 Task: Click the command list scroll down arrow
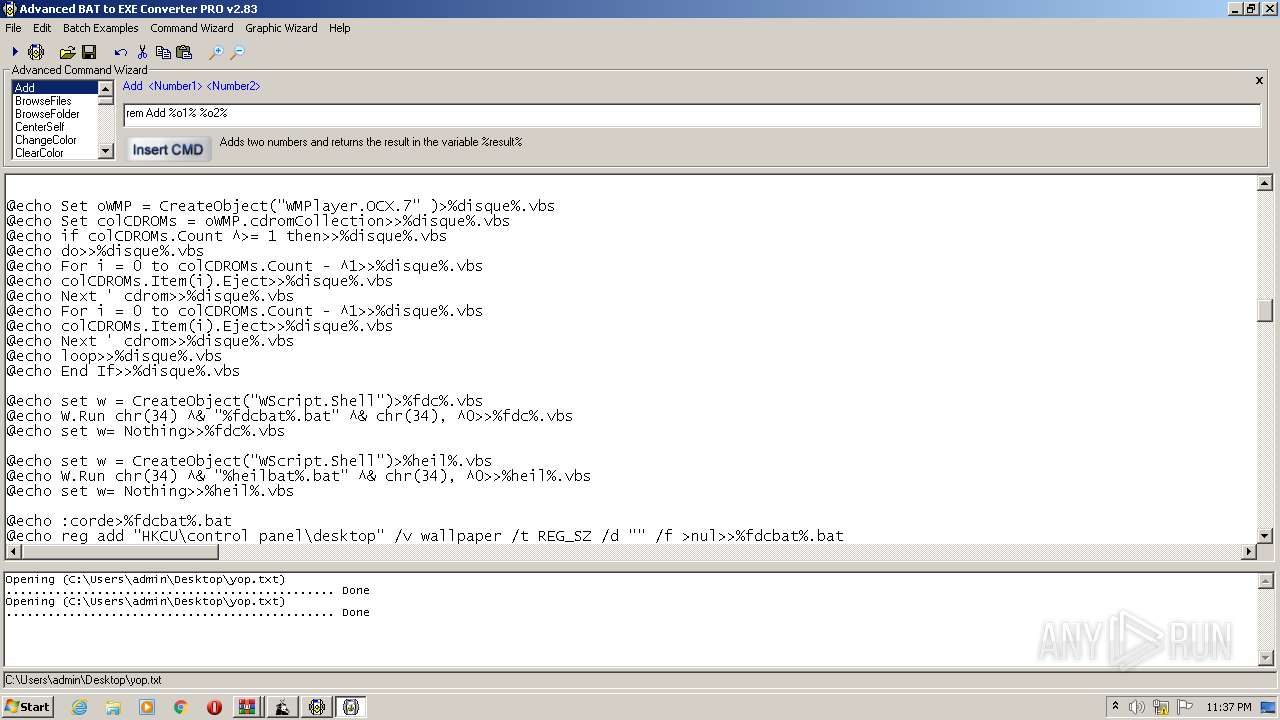tap(106, 151)
